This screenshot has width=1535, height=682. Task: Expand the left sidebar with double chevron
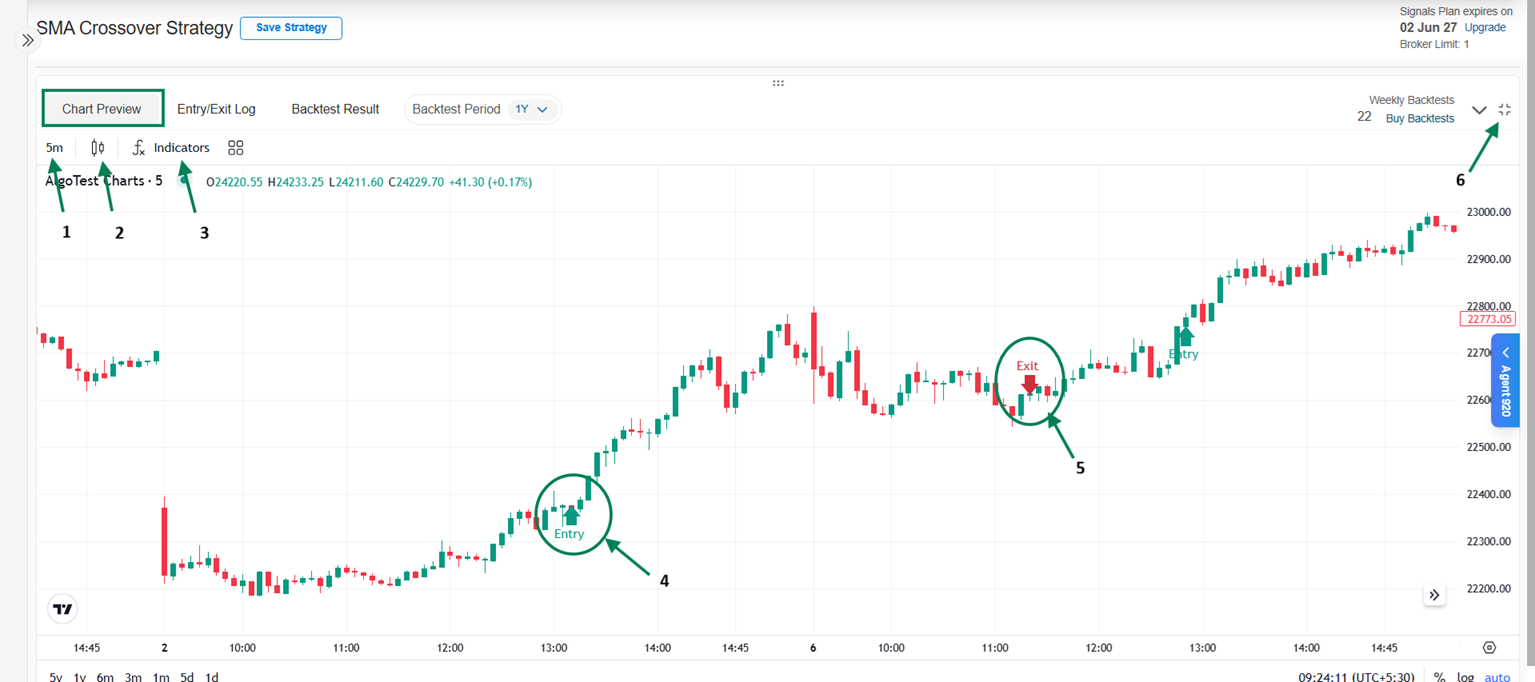tap(27, 41)
